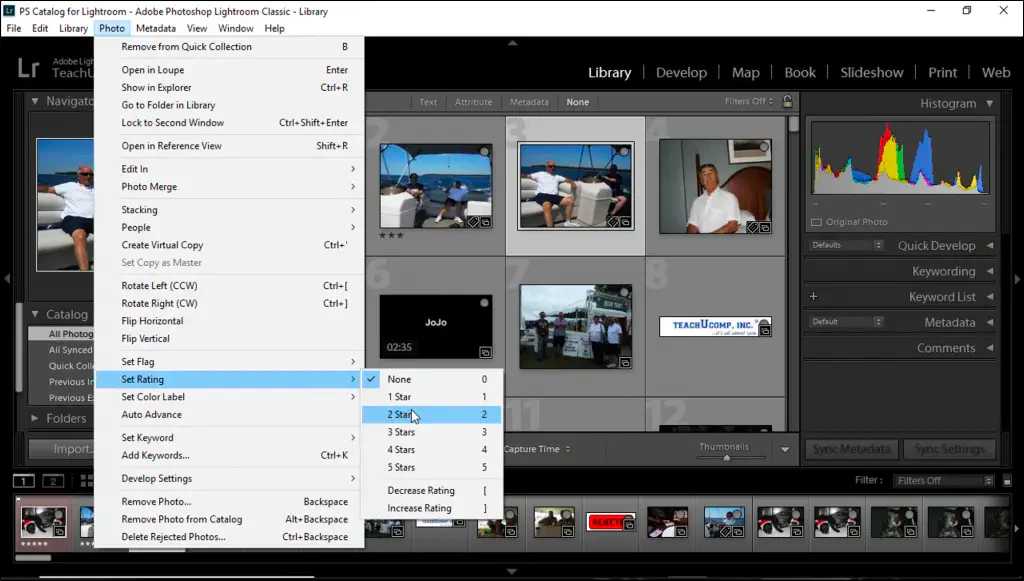Image resolution: width=1024 pixels, height=581 pixels.
Task: Click the Sync Settings button
Action: pyautogui.click(x=948, y=449)
